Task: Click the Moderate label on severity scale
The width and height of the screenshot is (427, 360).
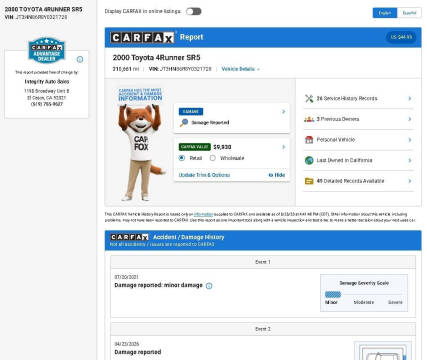Action: click(364, 302)
